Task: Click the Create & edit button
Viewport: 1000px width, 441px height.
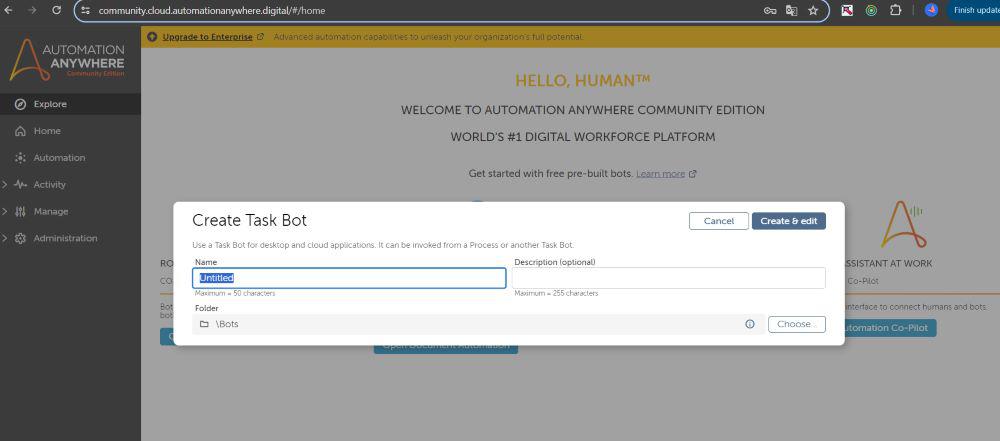Action: (789, 221)
